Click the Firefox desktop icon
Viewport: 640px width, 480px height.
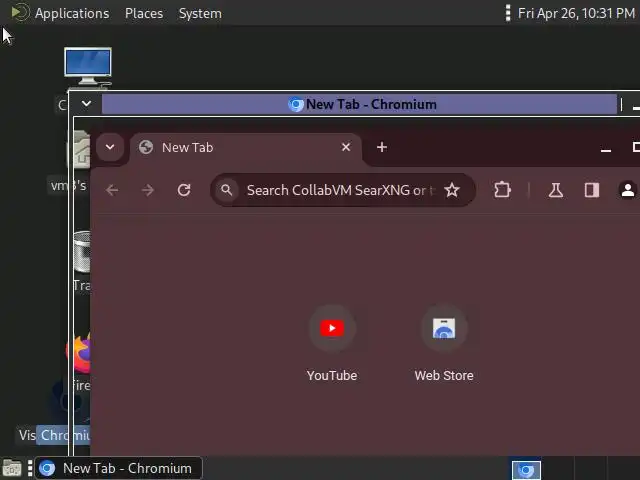[x=79, y=354]
